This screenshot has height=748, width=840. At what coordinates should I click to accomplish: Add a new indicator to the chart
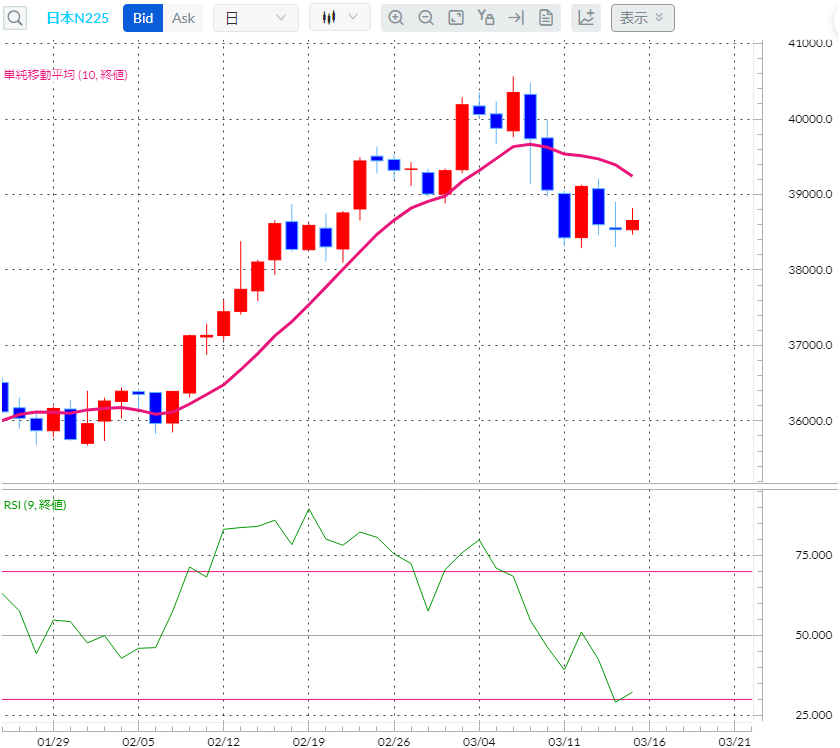(586, 17)
